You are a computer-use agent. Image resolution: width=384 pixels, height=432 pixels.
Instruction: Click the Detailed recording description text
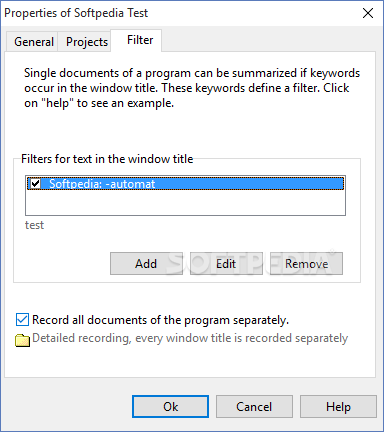coord(190,338)
